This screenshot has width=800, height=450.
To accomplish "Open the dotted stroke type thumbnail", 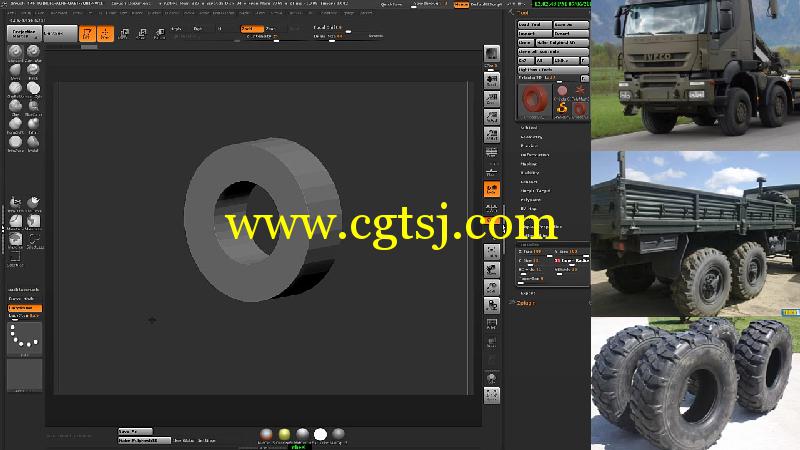I will [x=24, y=338].
